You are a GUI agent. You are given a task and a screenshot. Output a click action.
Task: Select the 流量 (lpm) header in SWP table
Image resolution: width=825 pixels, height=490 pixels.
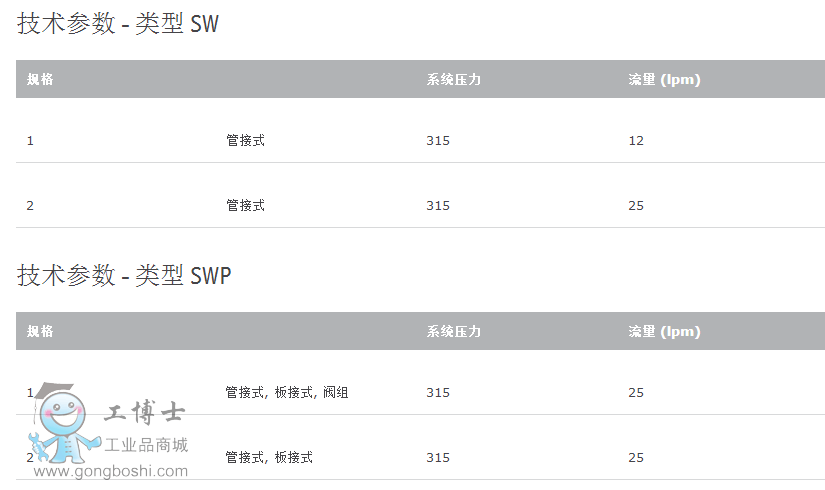pyautogui.click(x=665, y=332)
